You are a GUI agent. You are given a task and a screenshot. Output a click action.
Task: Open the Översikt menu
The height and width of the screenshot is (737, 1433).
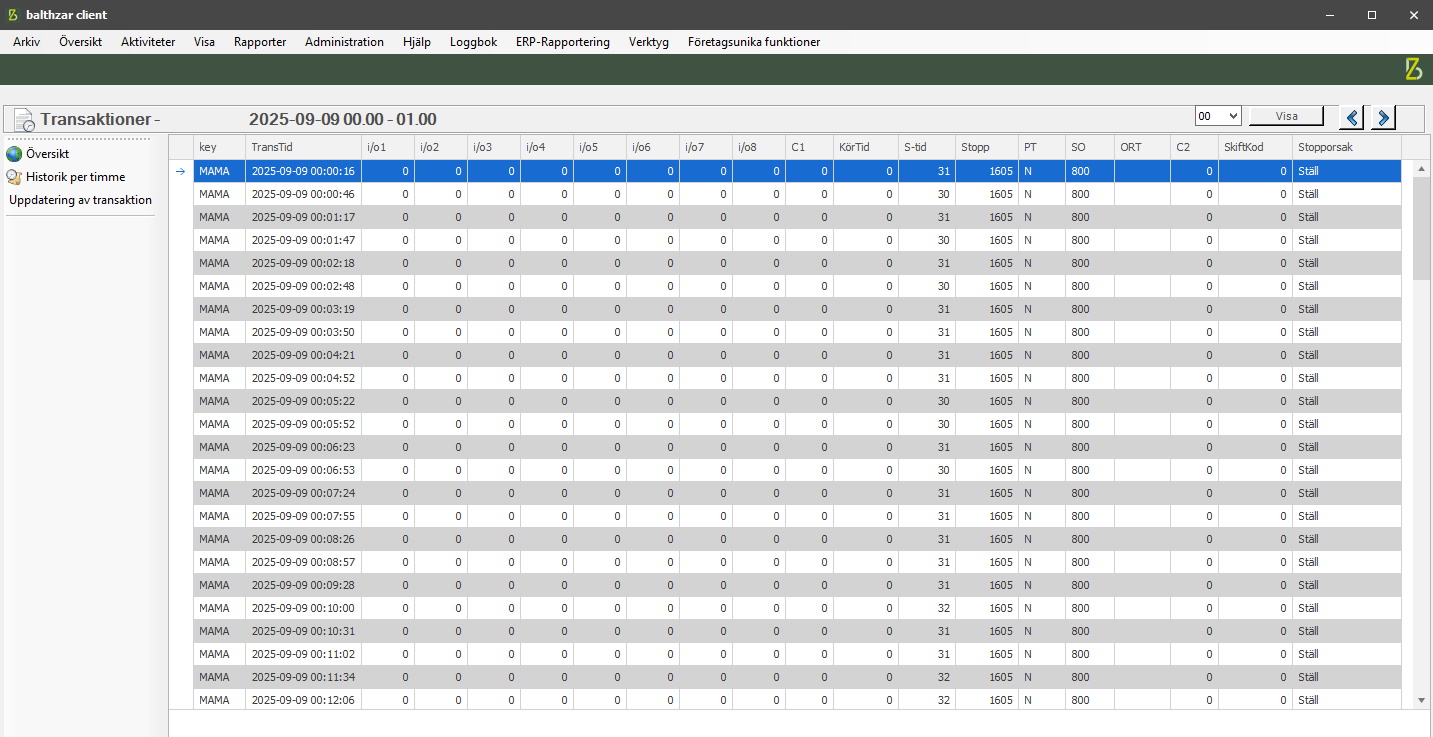tap(80, 42)
